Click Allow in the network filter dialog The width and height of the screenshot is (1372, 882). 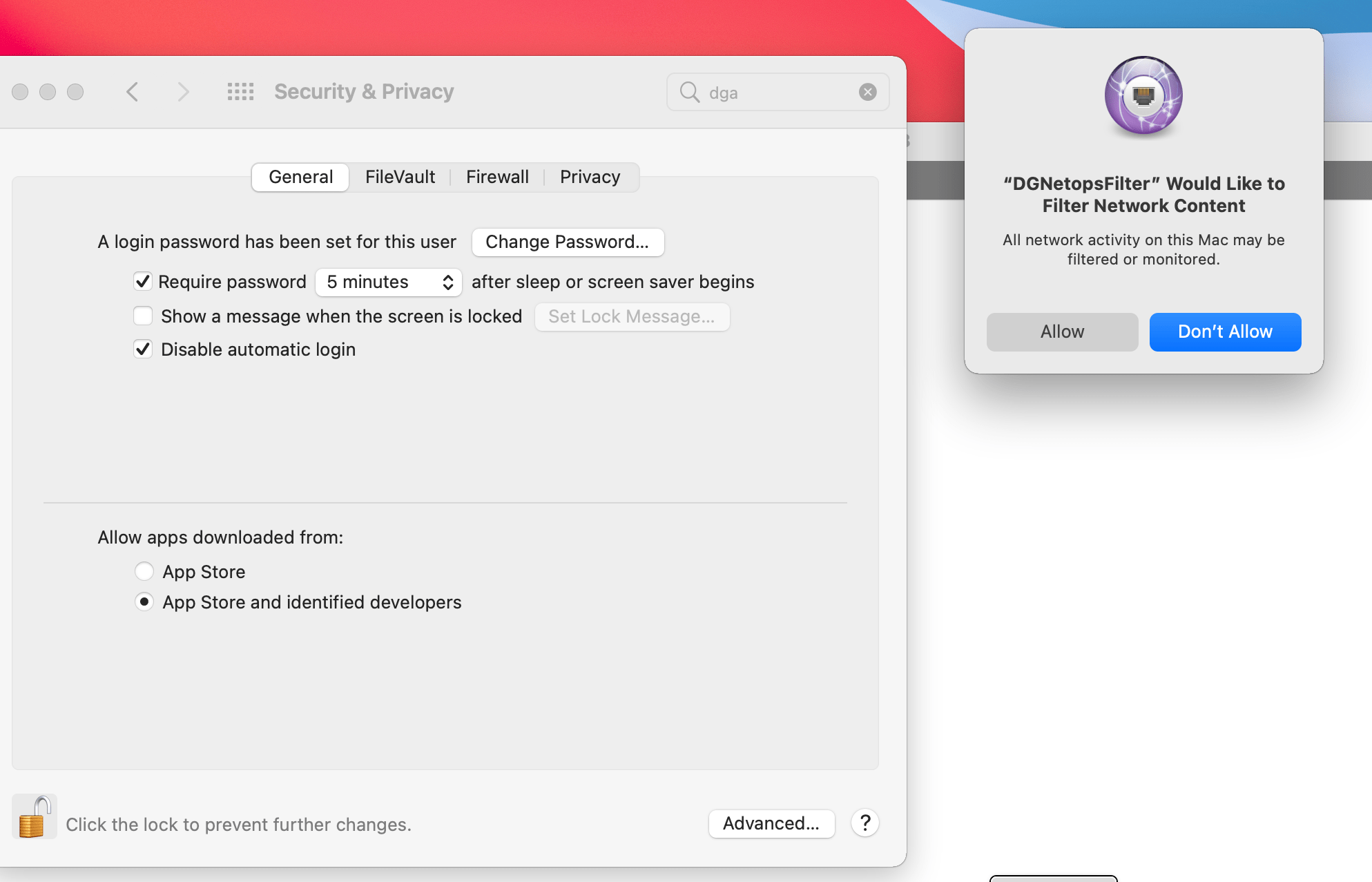(1061, 332)
